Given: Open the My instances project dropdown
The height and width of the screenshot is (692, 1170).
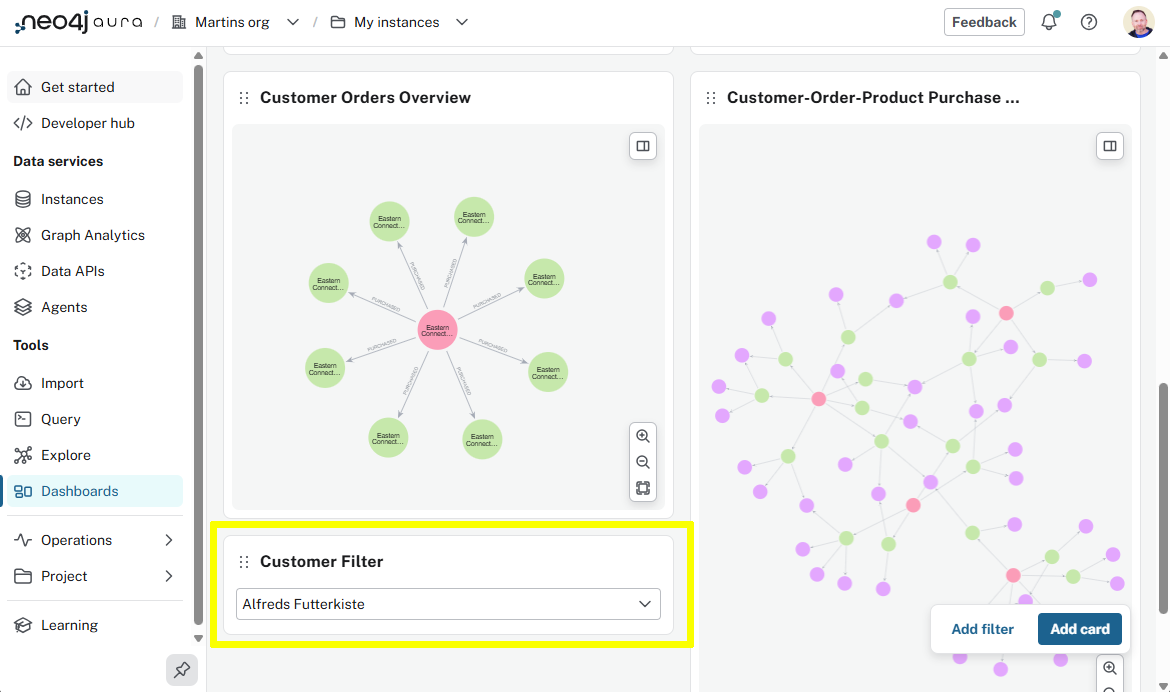Looking at the screenshot, I should point(461,21).
